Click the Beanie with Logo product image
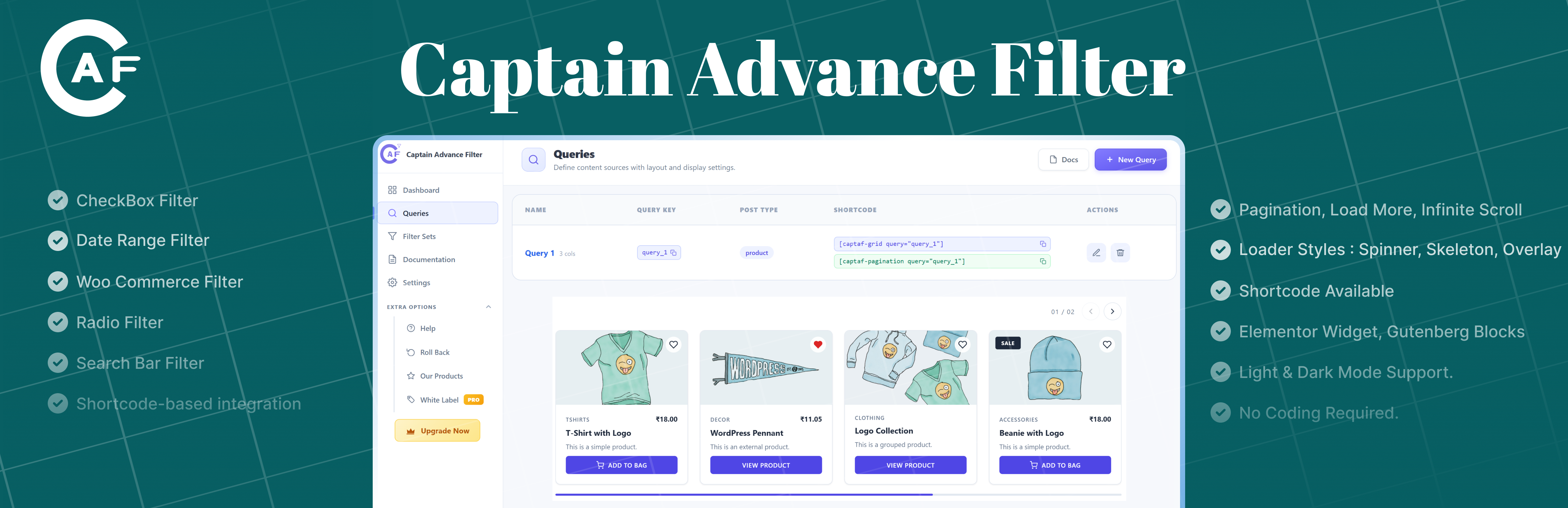The image size is (1568, 508). (x=1055, y=368)
